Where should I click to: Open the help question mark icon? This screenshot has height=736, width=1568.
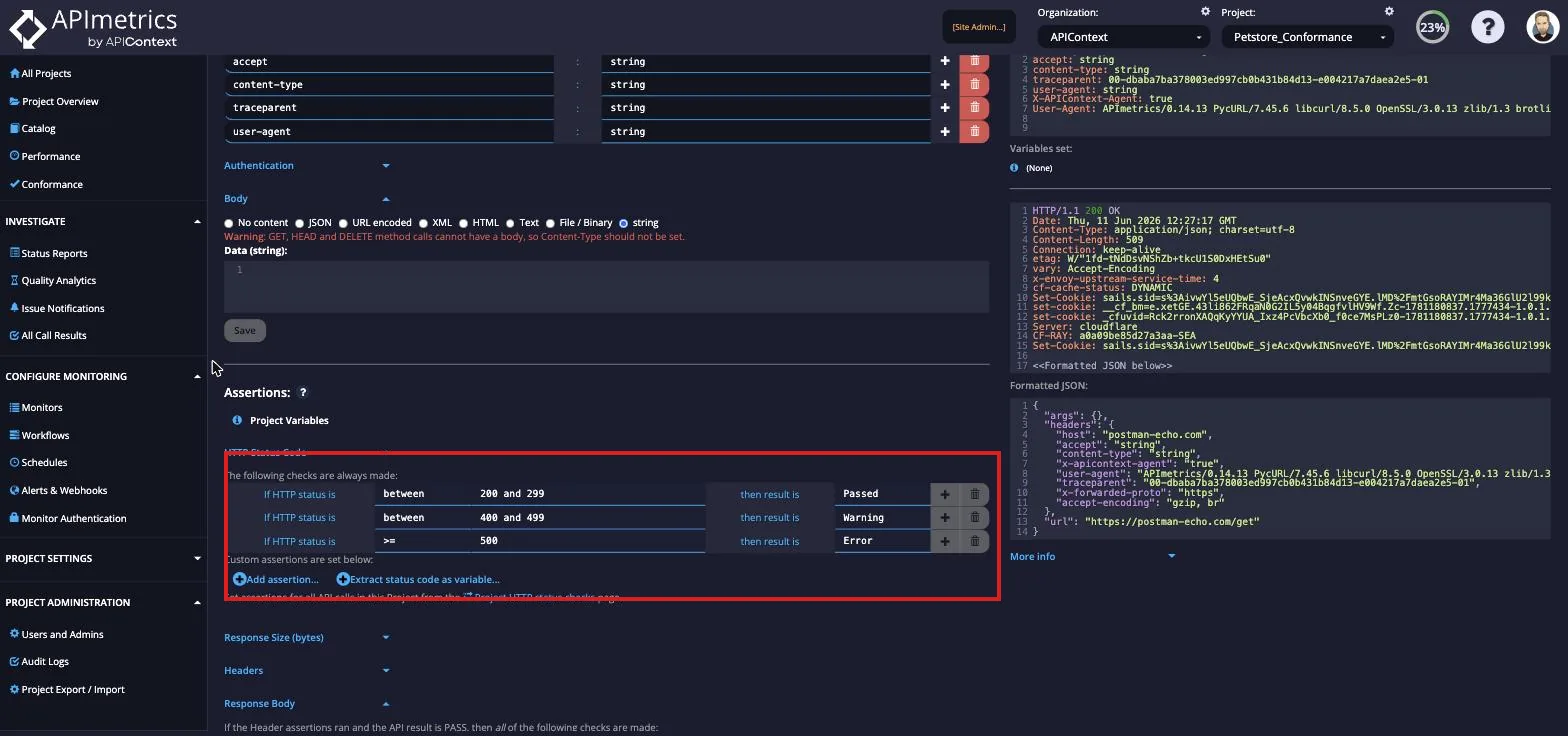pyautogui.click(x=1487, y=27)
